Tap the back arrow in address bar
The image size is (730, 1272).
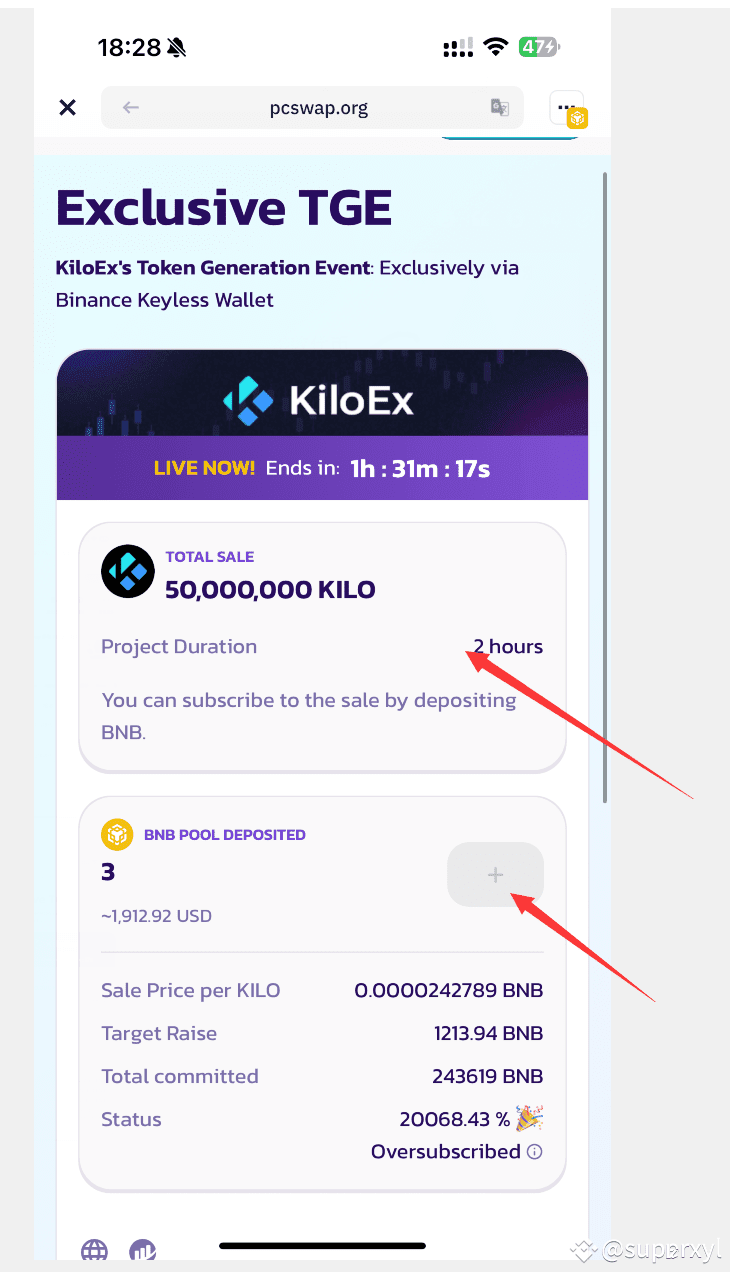point(131,108)
